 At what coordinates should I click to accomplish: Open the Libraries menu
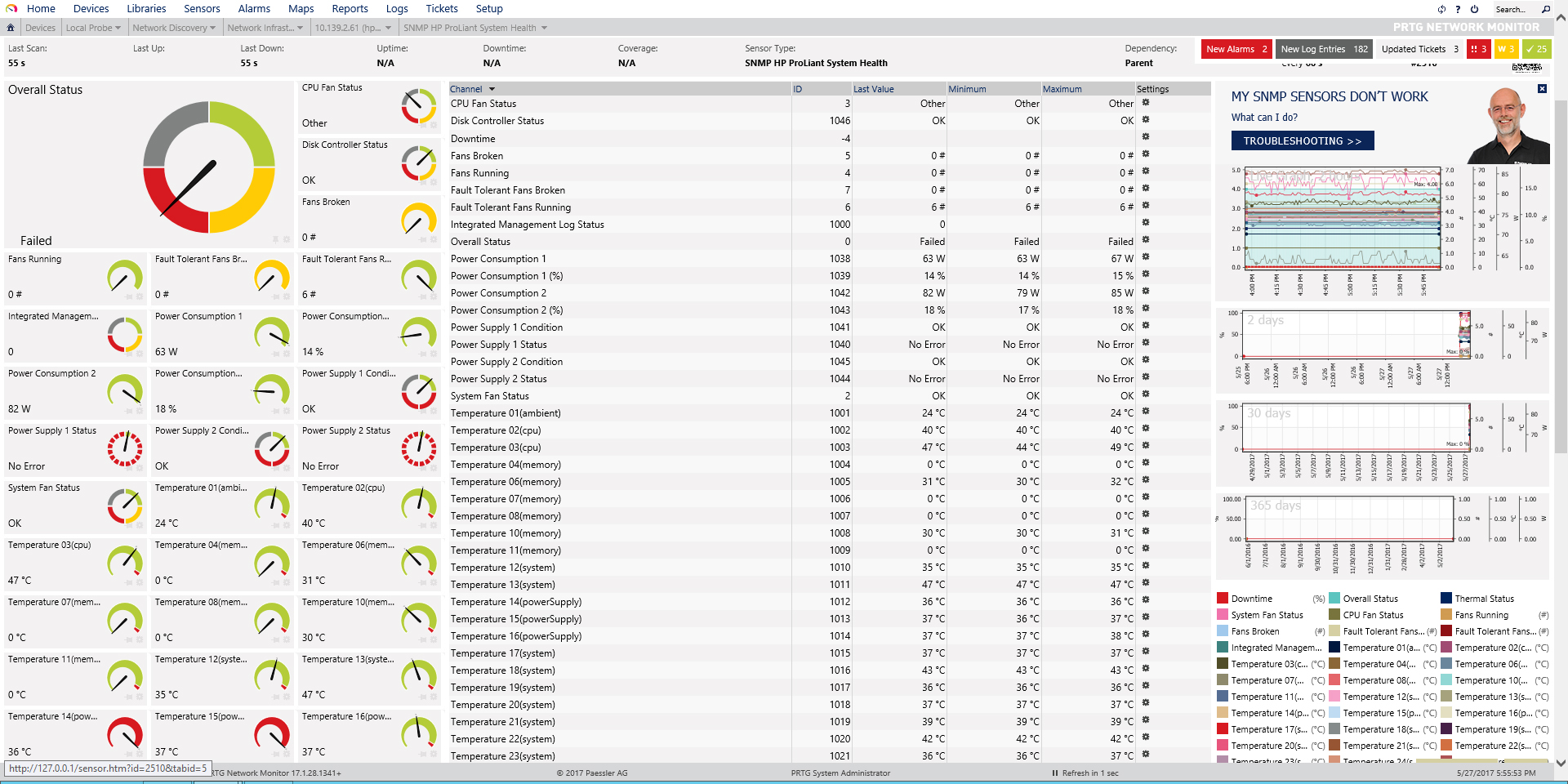(146, 9)
